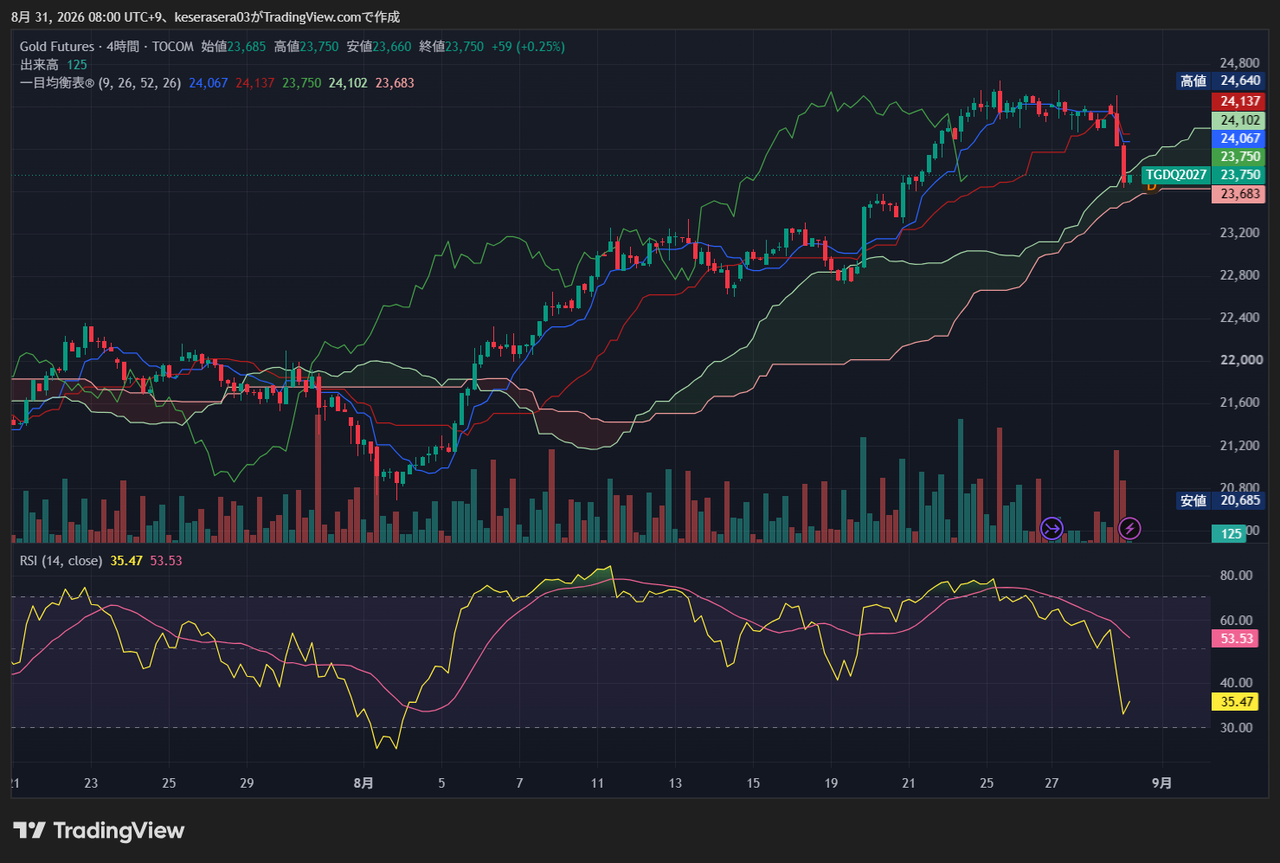Click the pink 53.53 RSI value label
Viewport: 1280px width, 863px height.
pos(1235,638)
